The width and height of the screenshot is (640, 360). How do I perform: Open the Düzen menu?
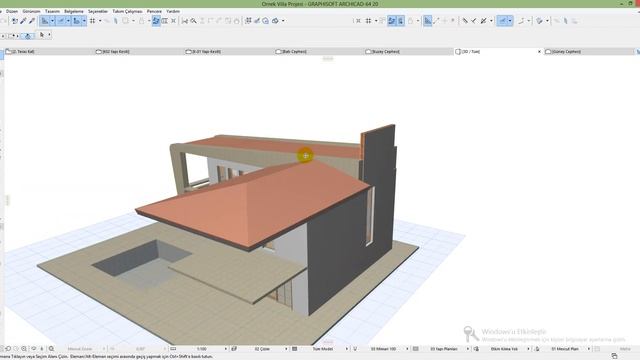[12, 11]
